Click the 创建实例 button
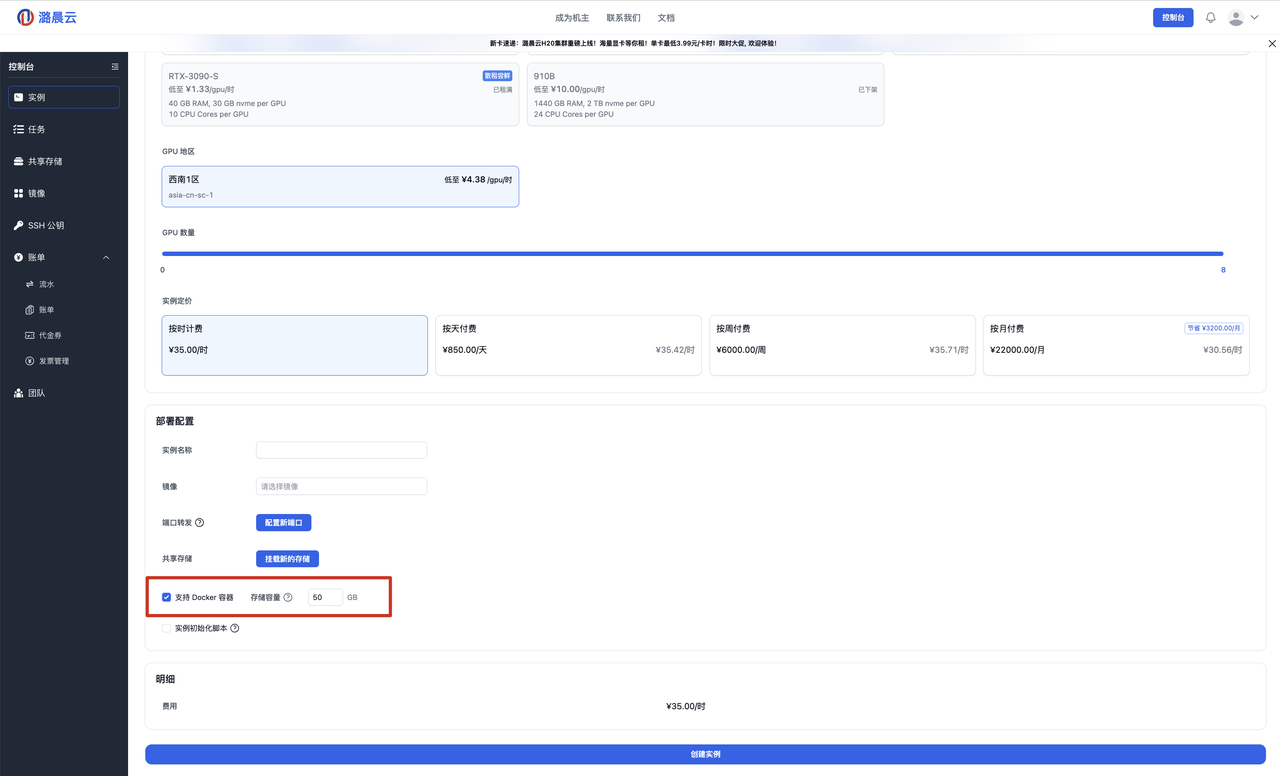This screenshot has width=1280, height=776. (x=705, y=754)
